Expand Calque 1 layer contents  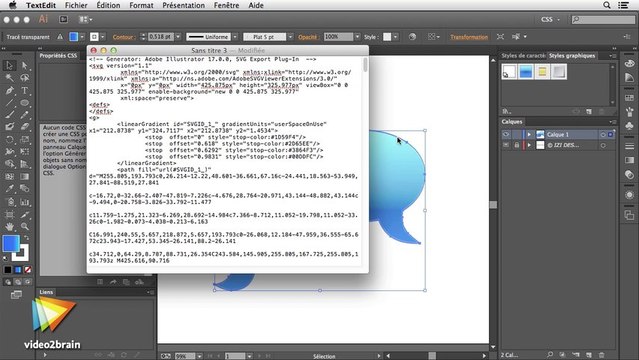[529, 135]
